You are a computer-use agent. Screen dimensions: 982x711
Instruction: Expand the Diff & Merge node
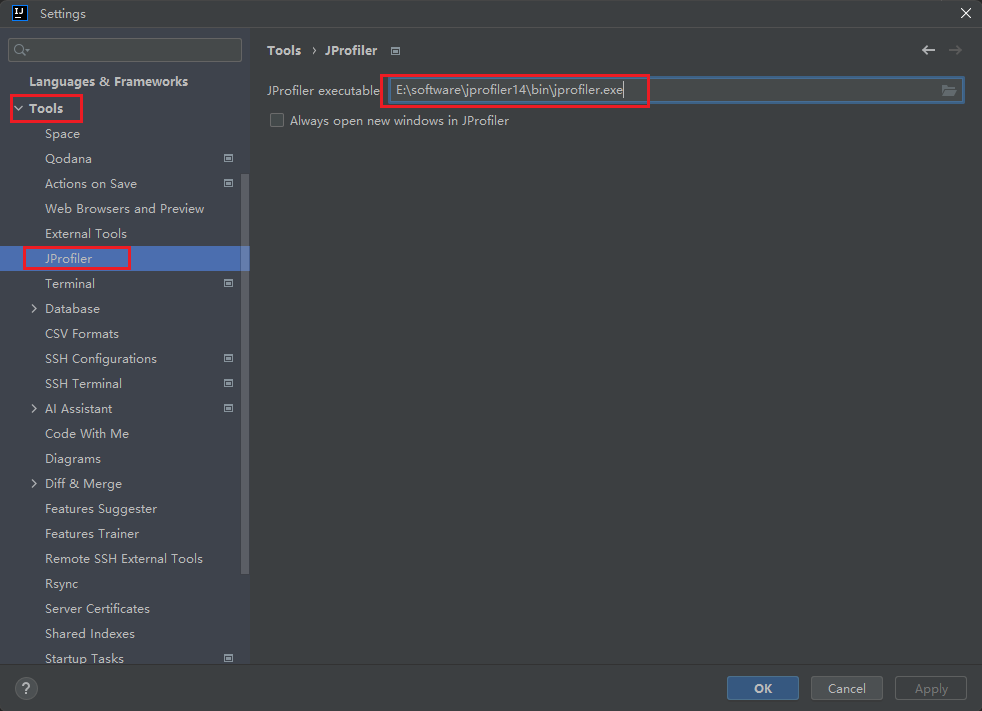[34, 484]
